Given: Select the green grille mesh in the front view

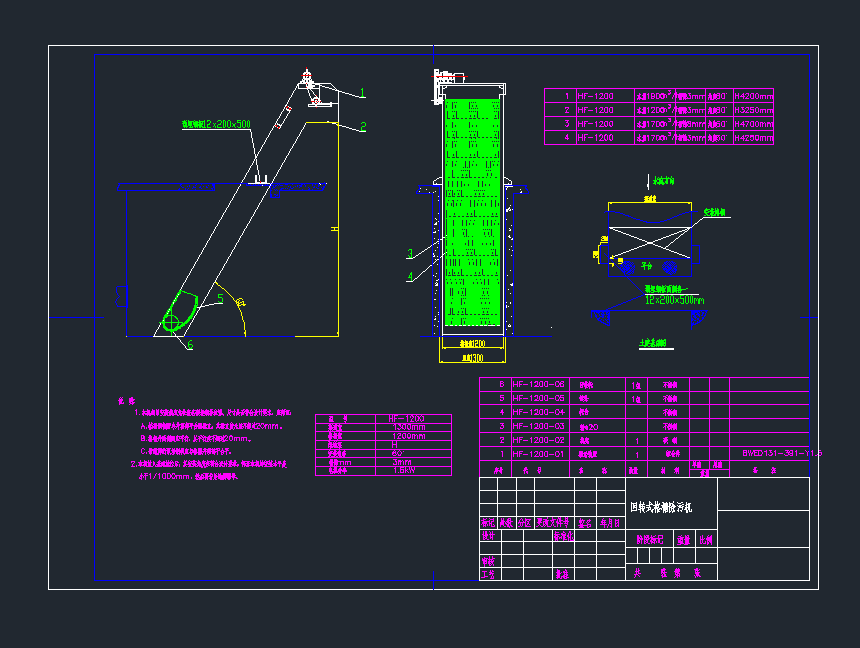Looking at the screenshot, I should pyautogui.click(x=473, y=210).
